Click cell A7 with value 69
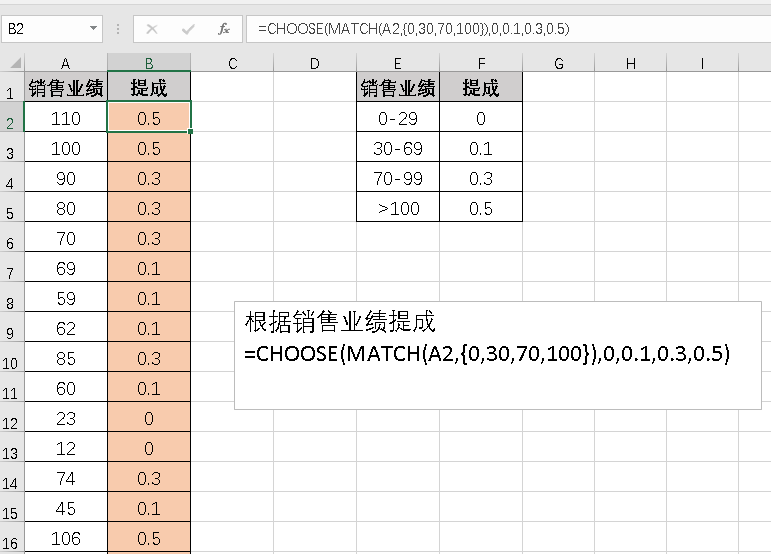 [x=66, y=267]
